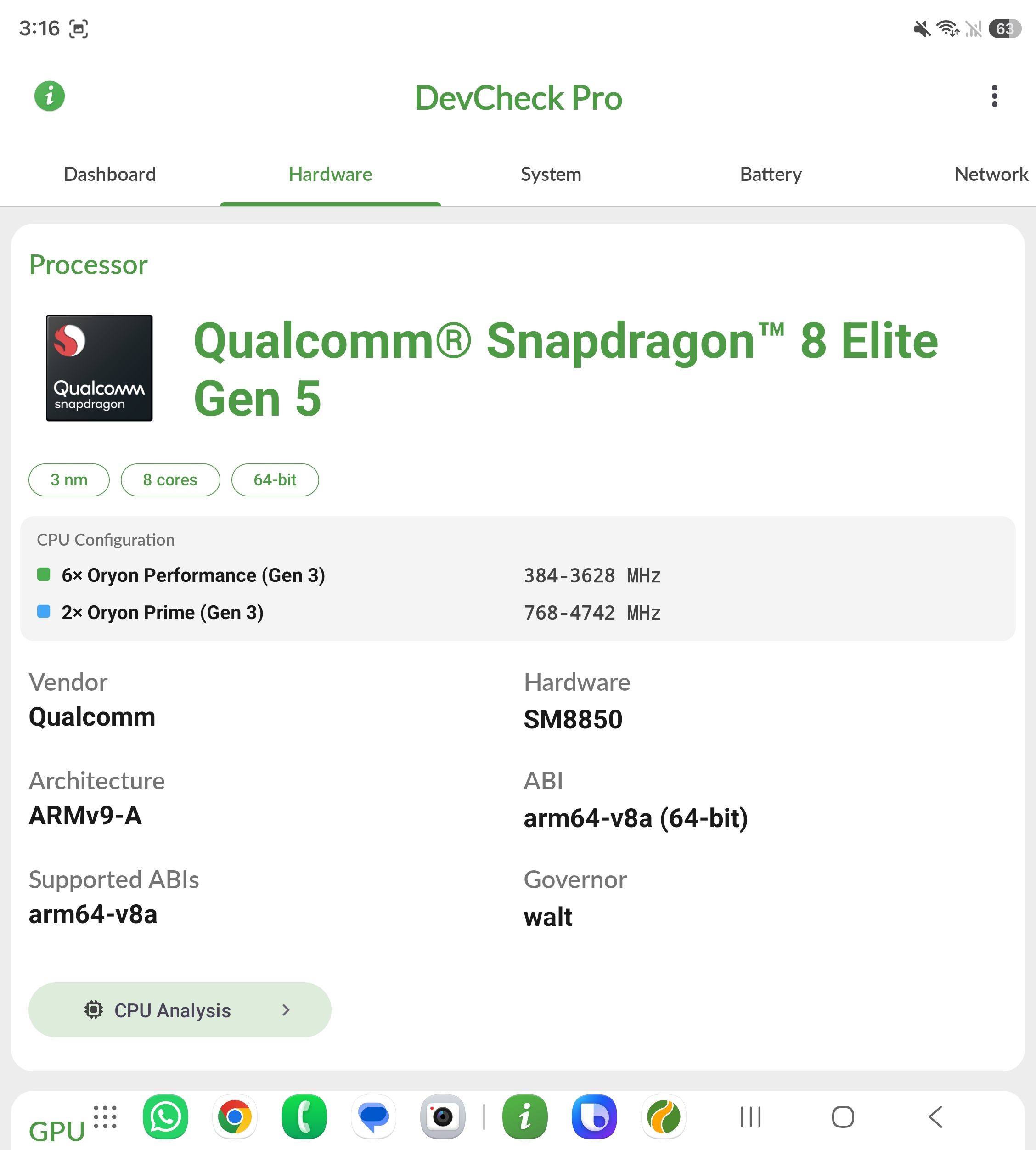Tap the Home navigation button

point(843,1117)
